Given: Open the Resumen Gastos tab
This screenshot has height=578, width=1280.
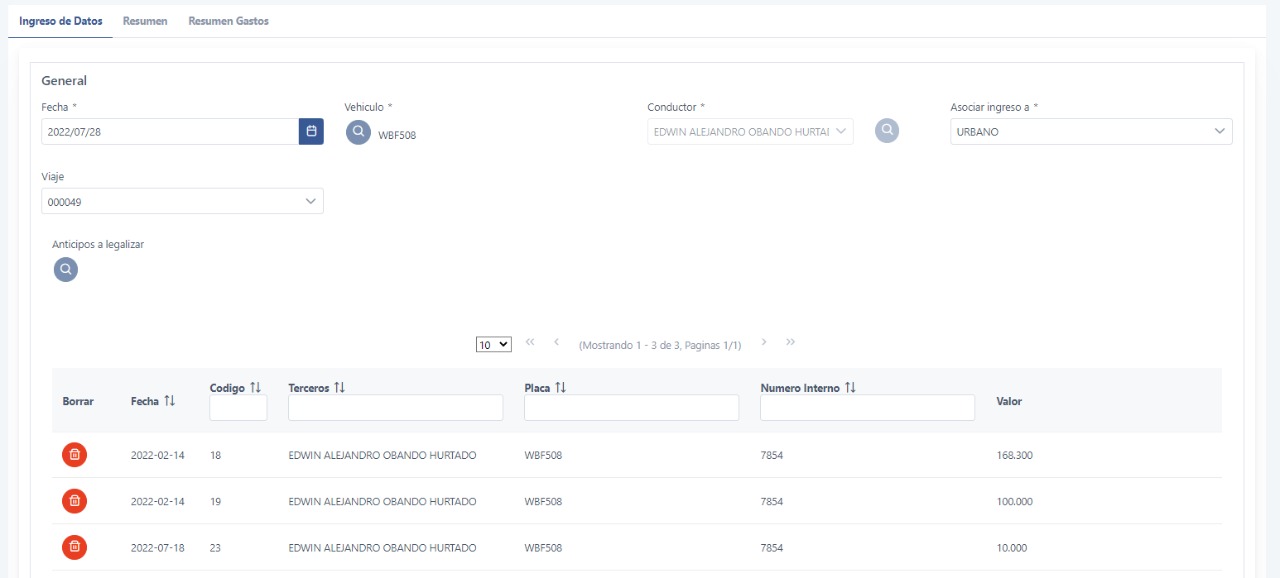Looking at the screenshot, I should click(228, 21).
